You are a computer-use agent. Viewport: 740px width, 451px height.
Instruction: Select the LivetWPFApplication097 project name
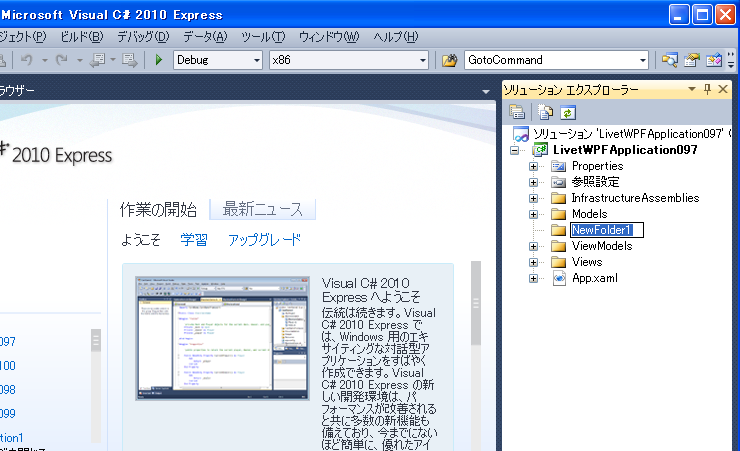pyautogui.click(x=625, y=150)
